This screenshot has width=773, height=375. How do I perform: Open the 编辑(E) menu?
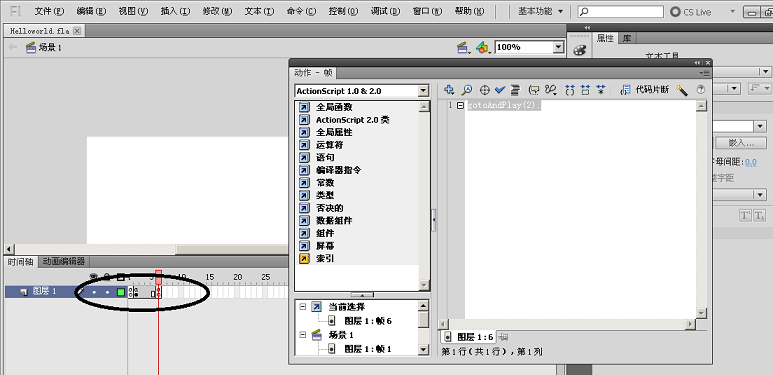(x=92, y=11)
